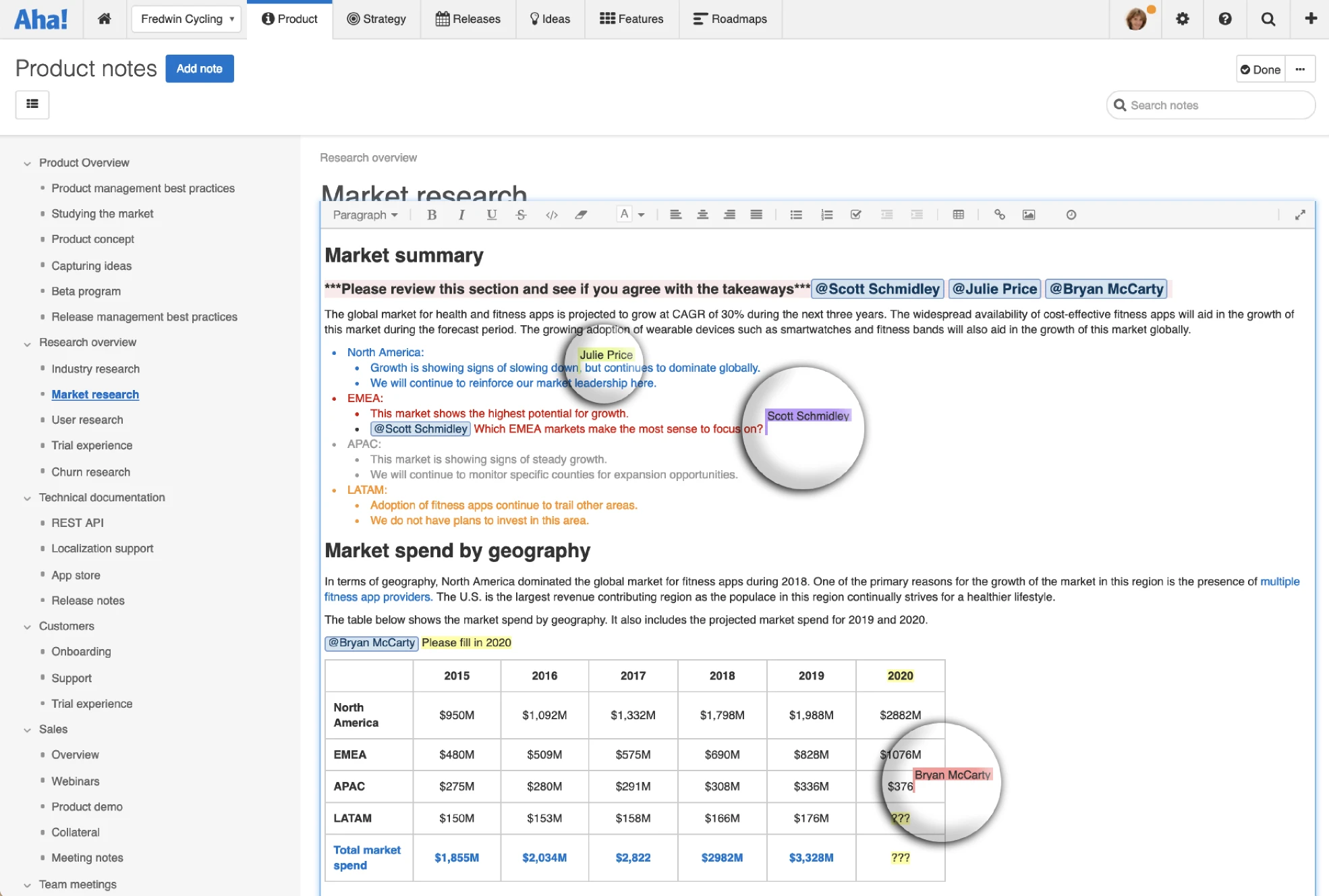The height and width of the screenshot is (896, 1329).
Task: Insert a checklist with checkbox icon
Action: (855, 215)
